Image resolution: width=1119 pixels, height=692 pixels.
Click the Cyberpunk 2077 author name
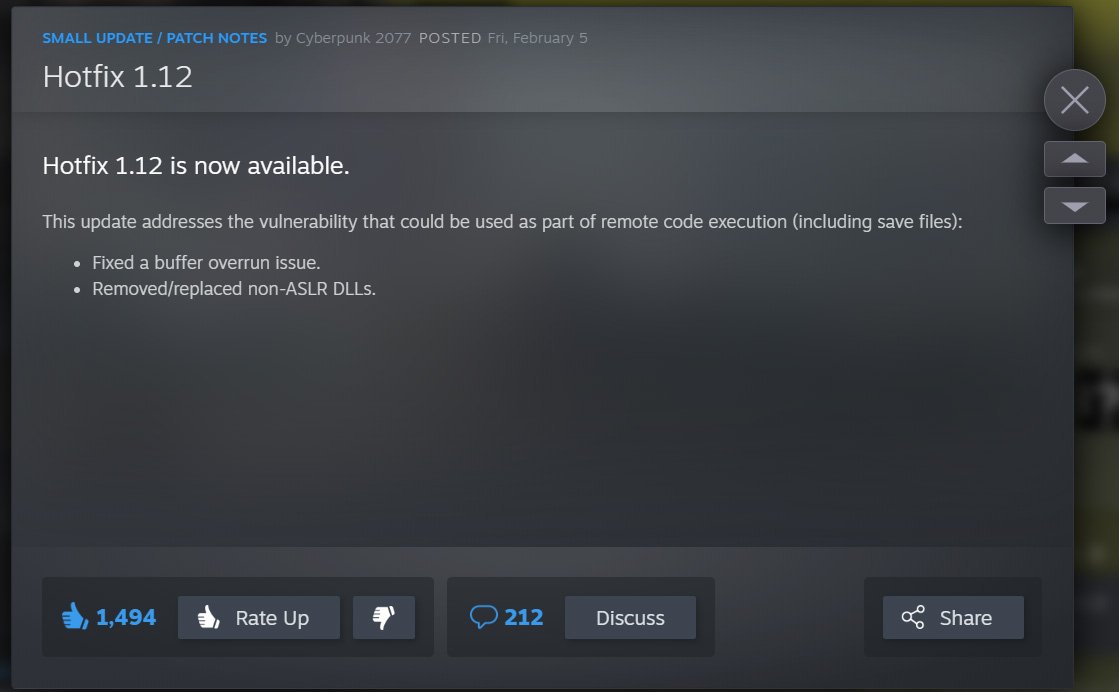click(x=353, y=38)
